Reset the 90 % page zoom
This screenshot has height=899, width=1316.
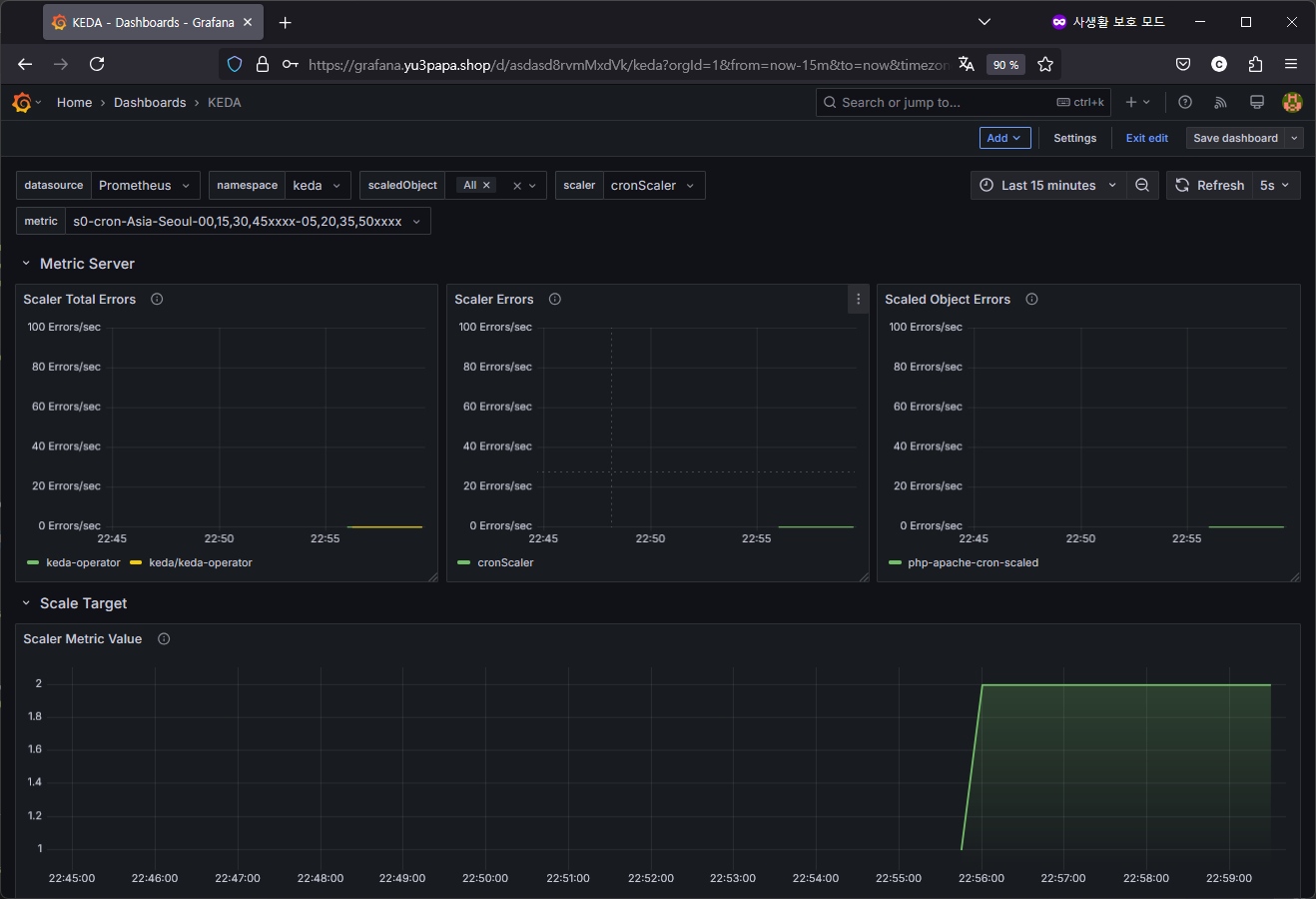[1005, 65]
